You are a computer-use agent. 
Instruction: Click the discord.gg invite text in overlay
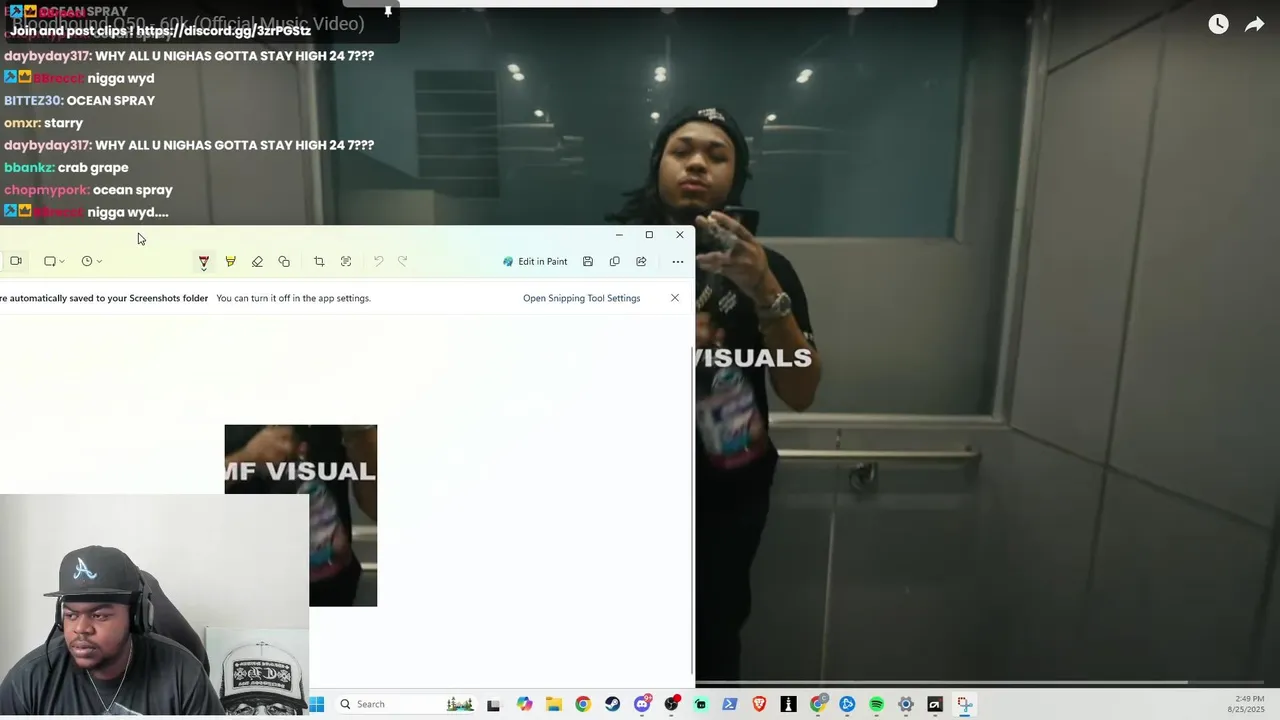pyautogui.click(x=223, y=31)
